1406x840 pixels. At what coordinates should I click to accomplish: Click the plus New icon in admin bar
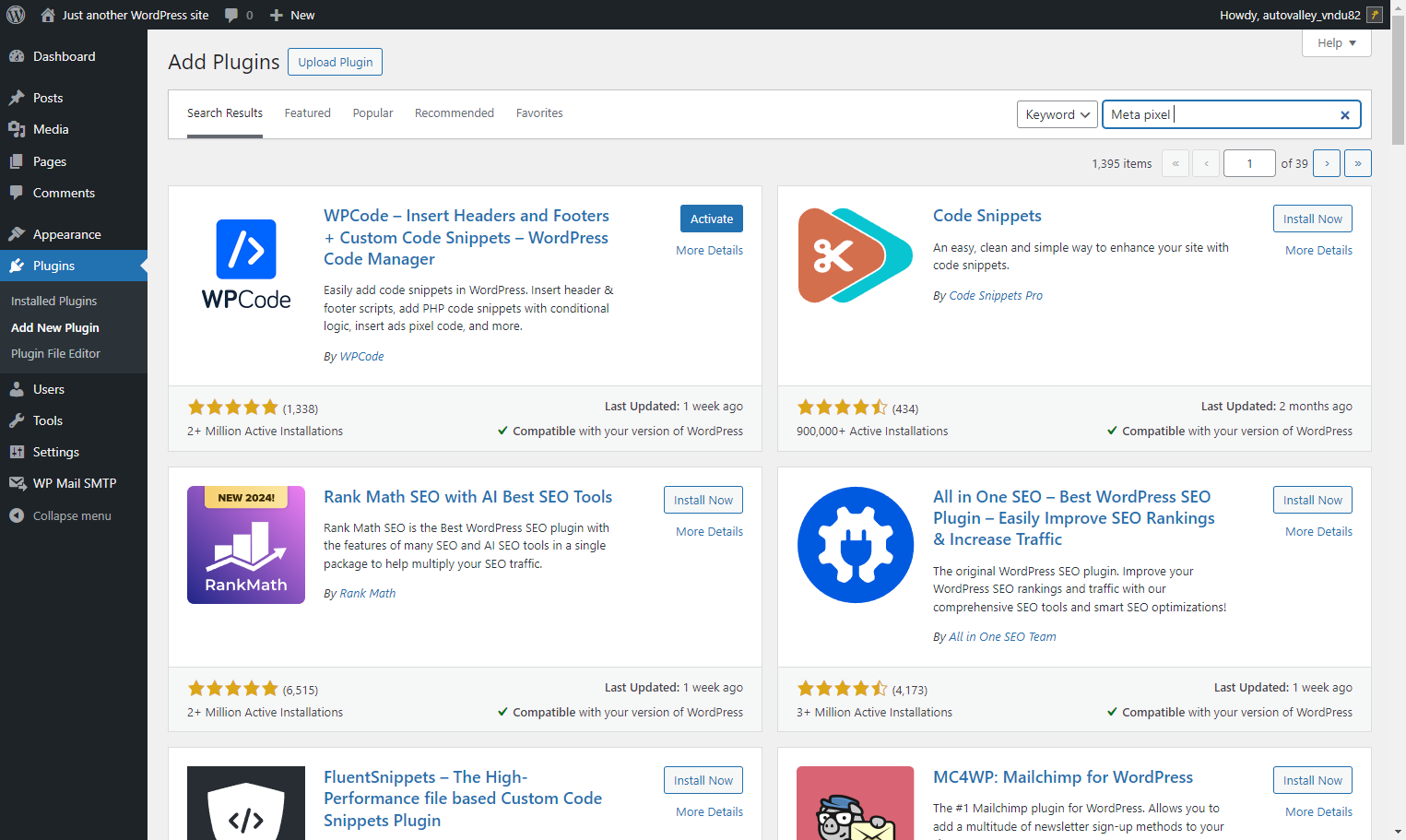pyautogui.click(x=276, y=15)
